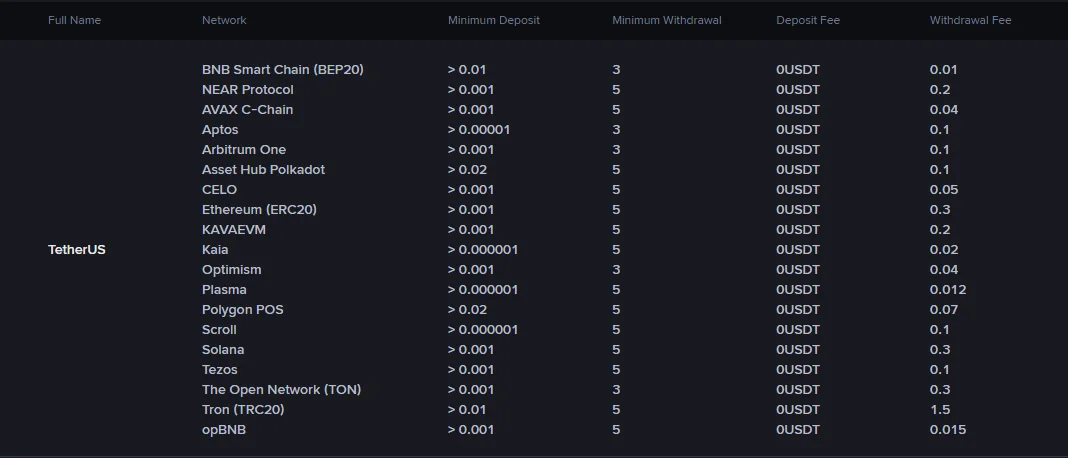Click Optimism minimum withdrawal 3
Image resolution: width=1068 pixels, height=458 pixels.
point(616,270)
